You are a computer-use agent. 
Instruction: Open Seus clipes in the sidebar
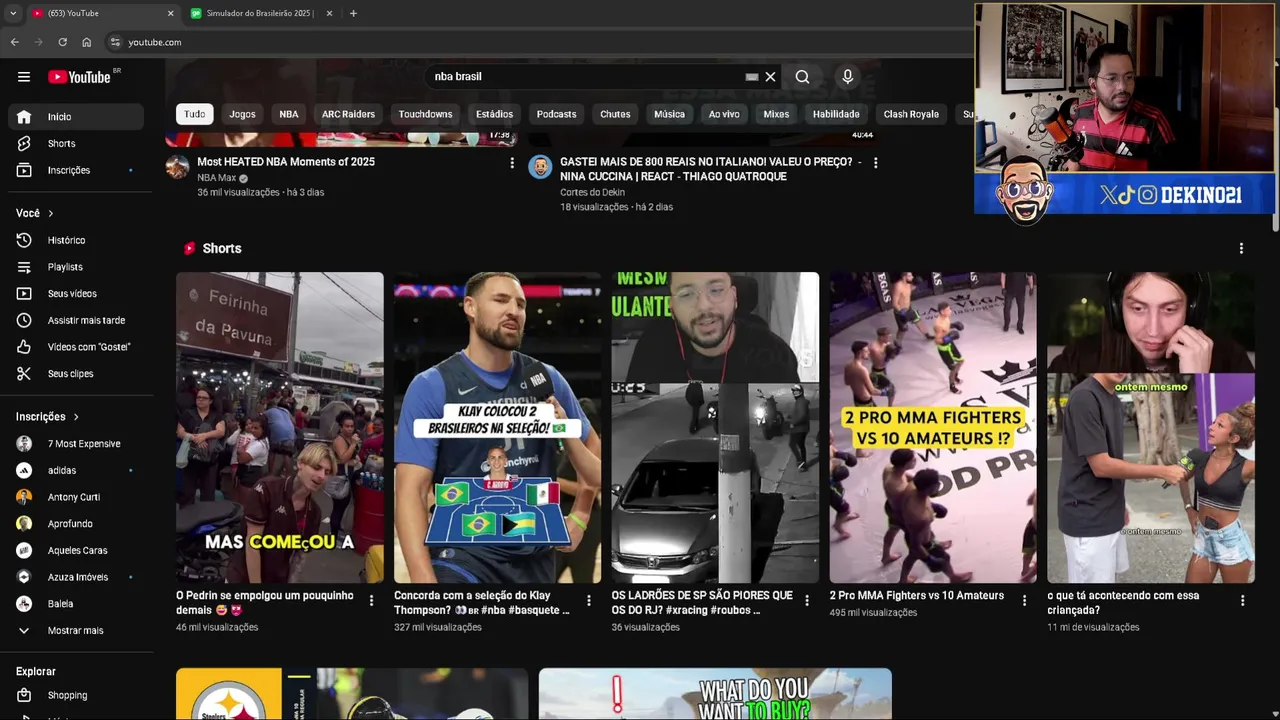click(x=76, y=374)
